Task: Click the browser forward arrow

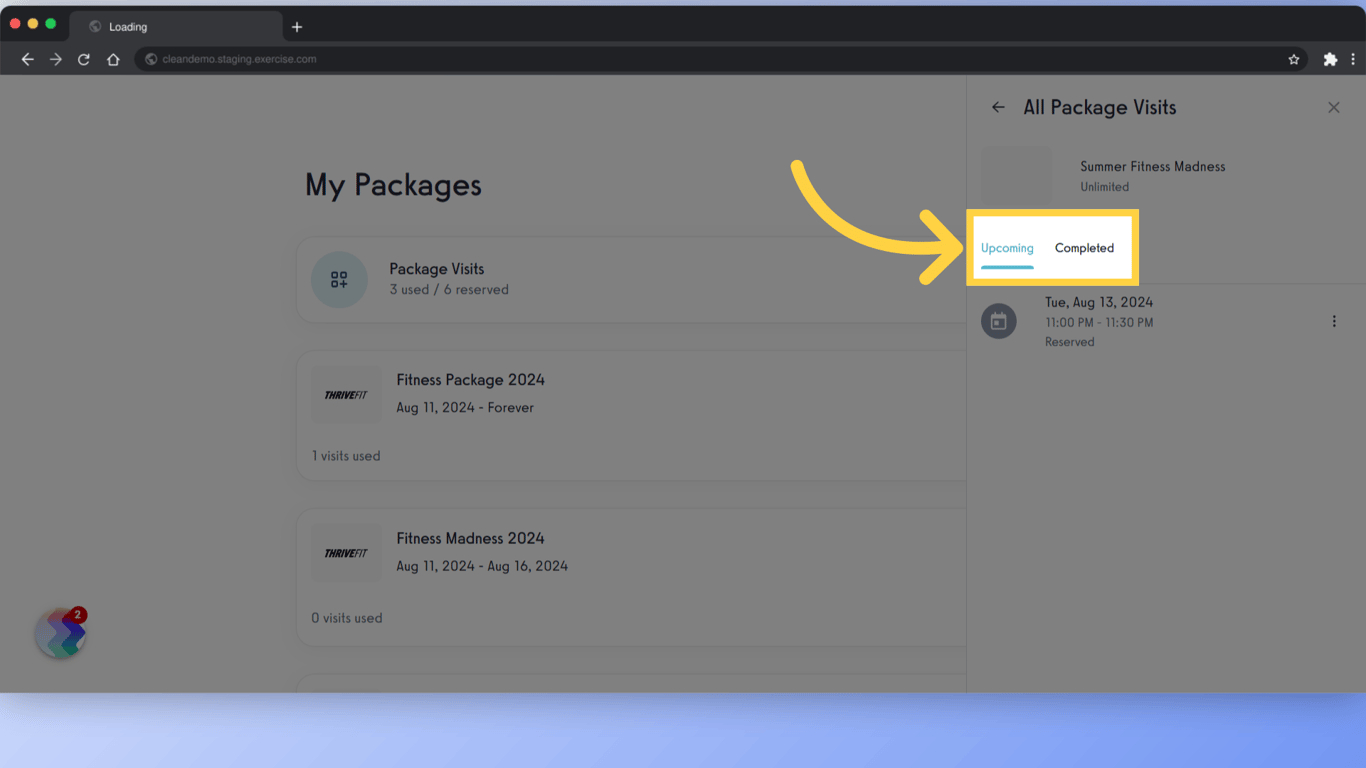Action: coord(56,59)
